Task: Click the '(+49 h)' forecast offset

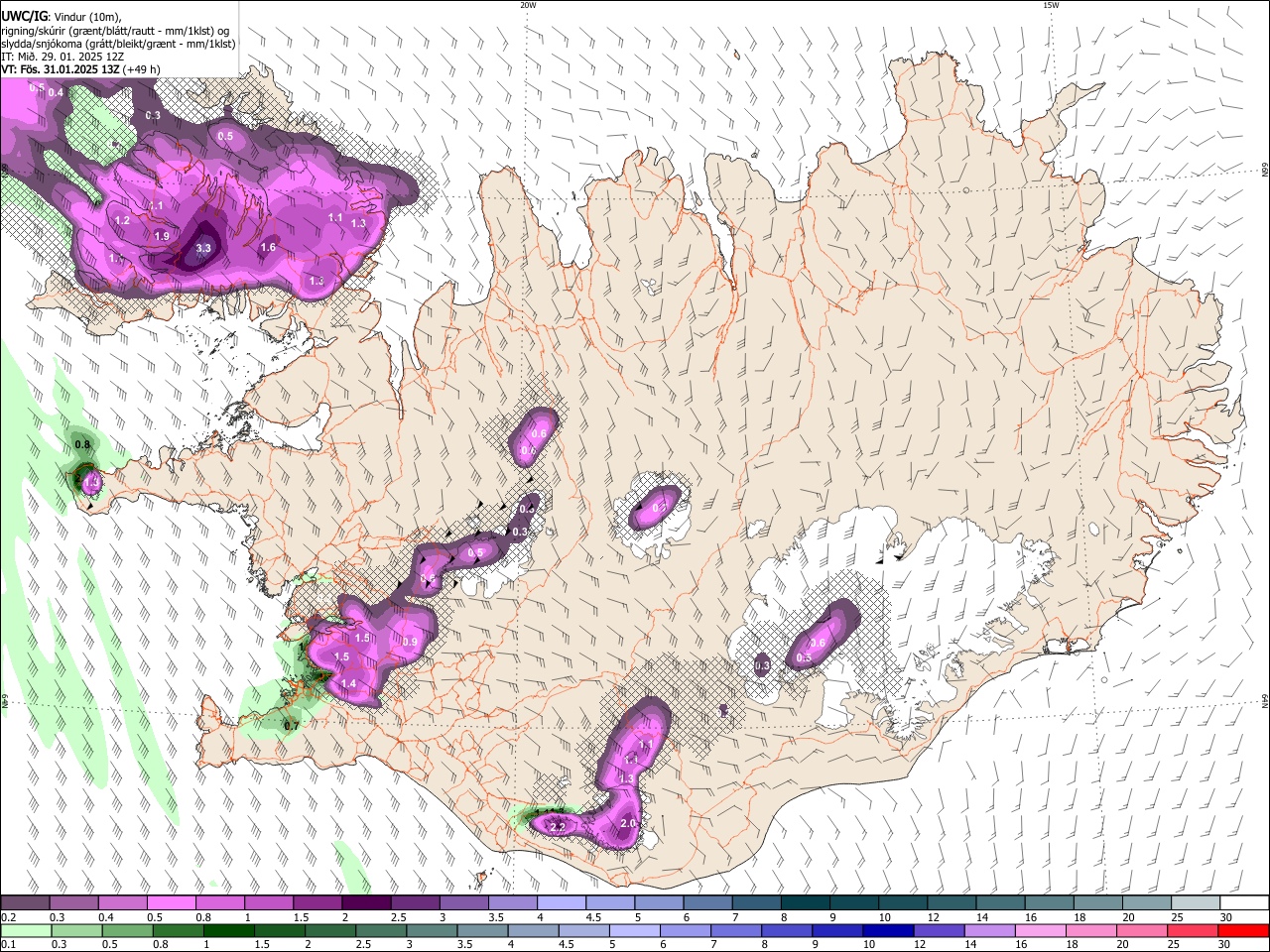Action: click(x=142, y=69)
